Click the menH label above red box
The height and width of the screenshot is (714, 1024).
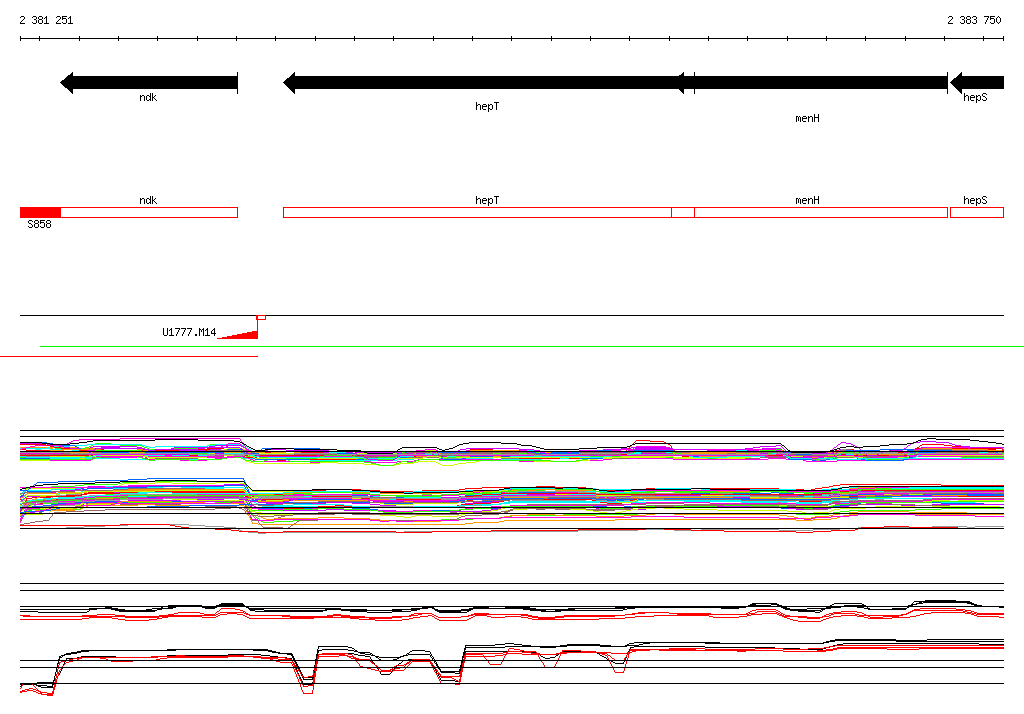click(x=807, y=201)
